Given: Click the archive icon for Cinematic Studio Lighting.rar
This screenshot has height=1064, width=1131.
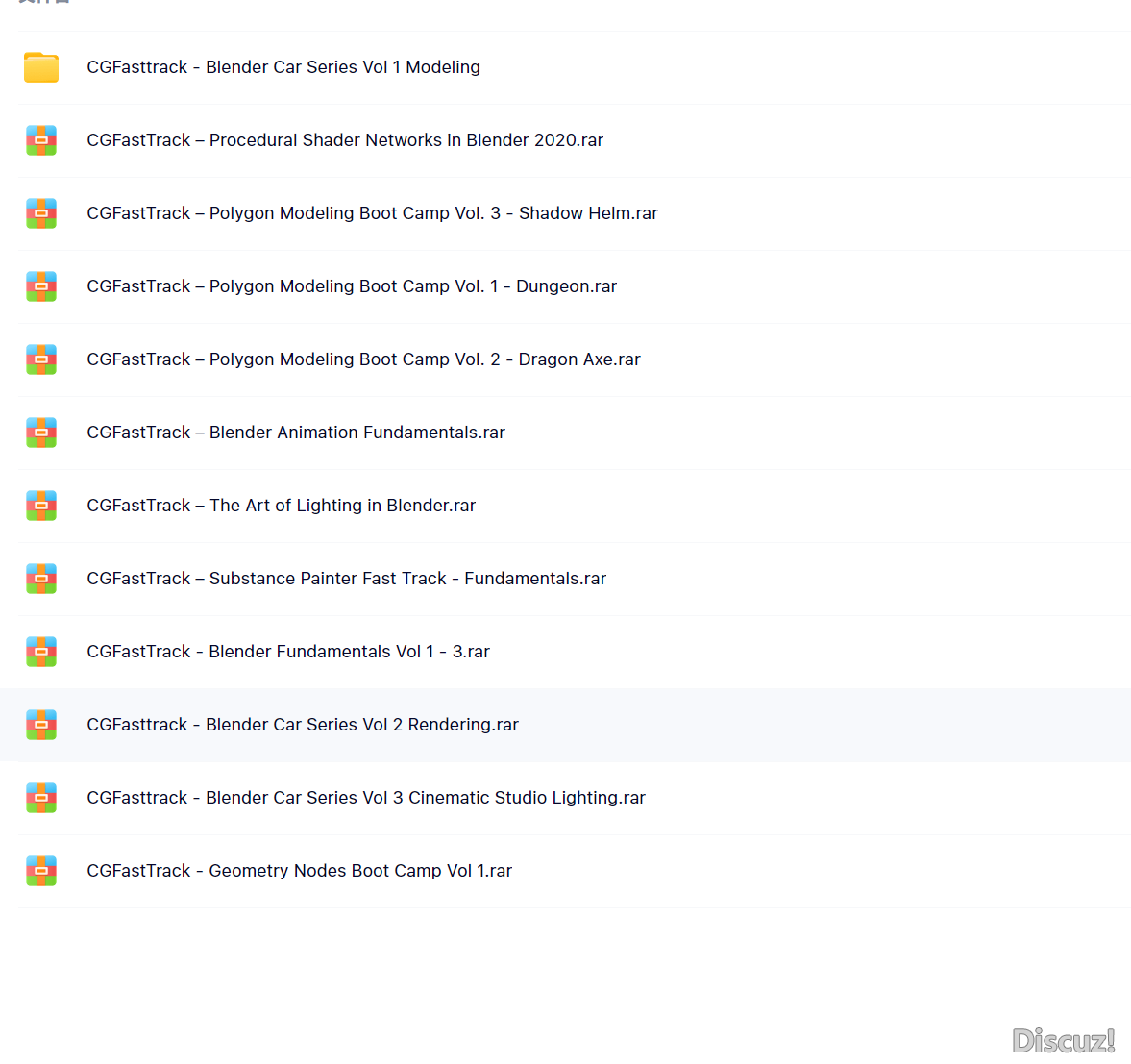Looking at the screenshot, I should [x=41, y=798].
